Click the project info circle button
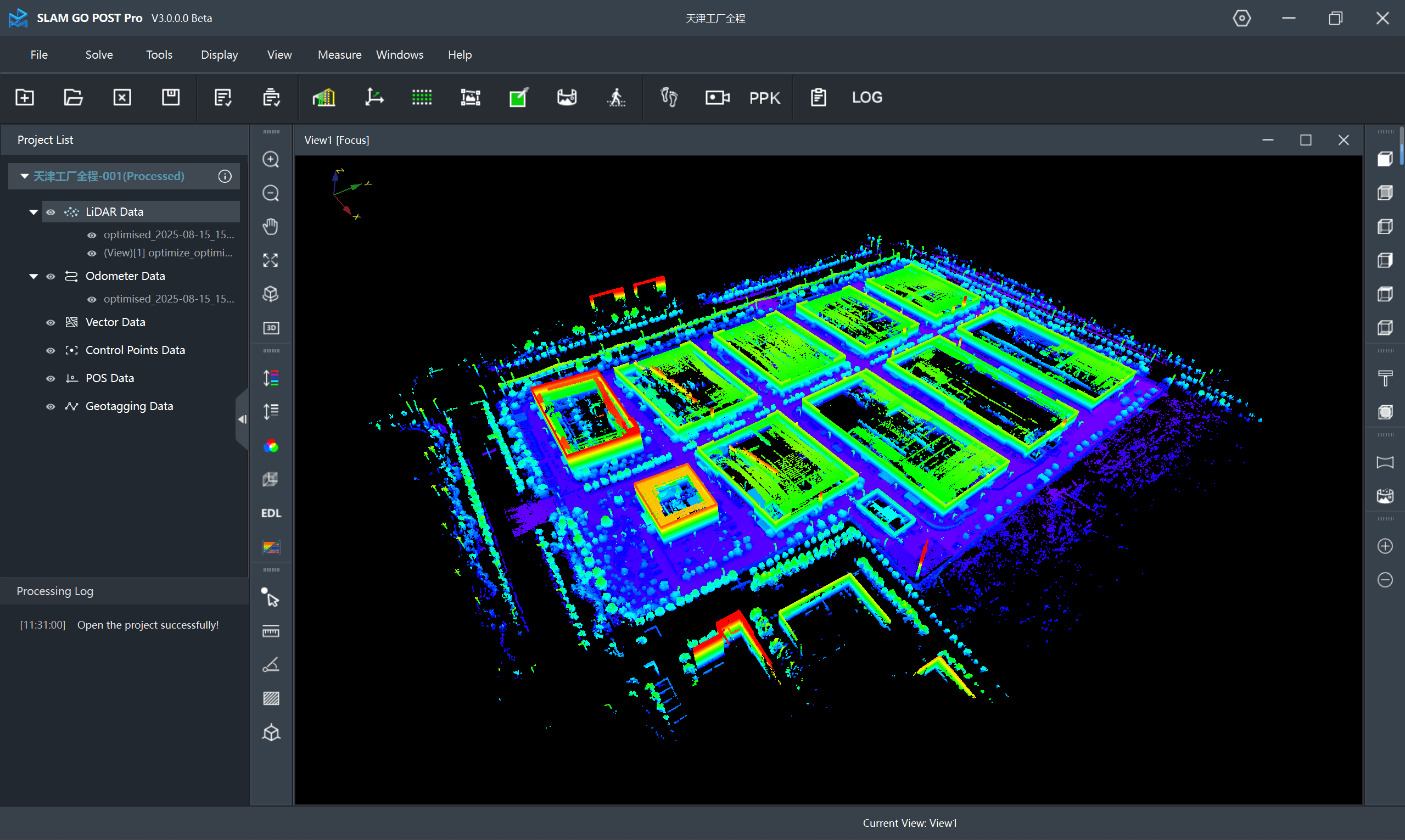The image size is (1405, 840). 225,176
